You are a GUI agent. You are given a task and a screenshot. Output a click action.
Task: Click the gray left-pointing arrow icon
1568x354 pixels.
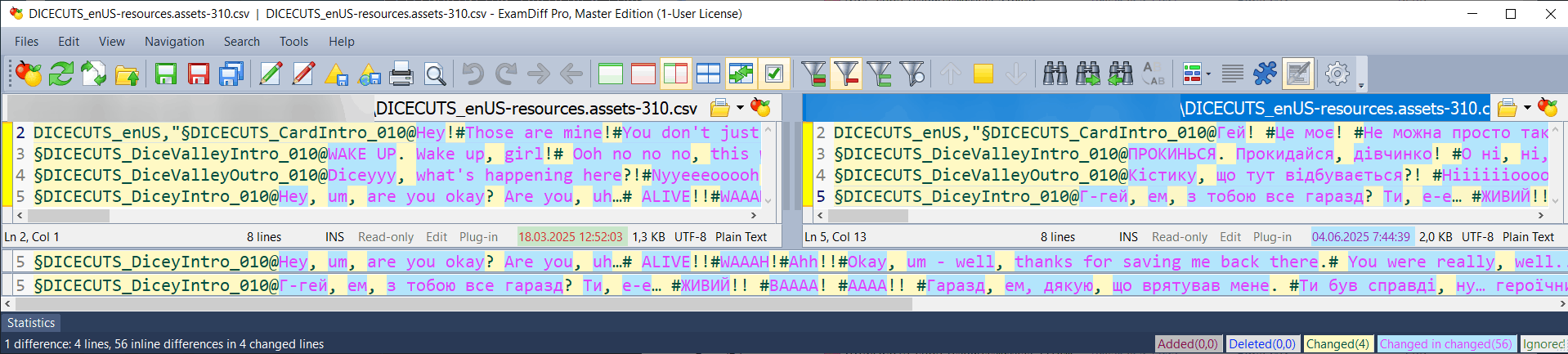pos(571,74)
